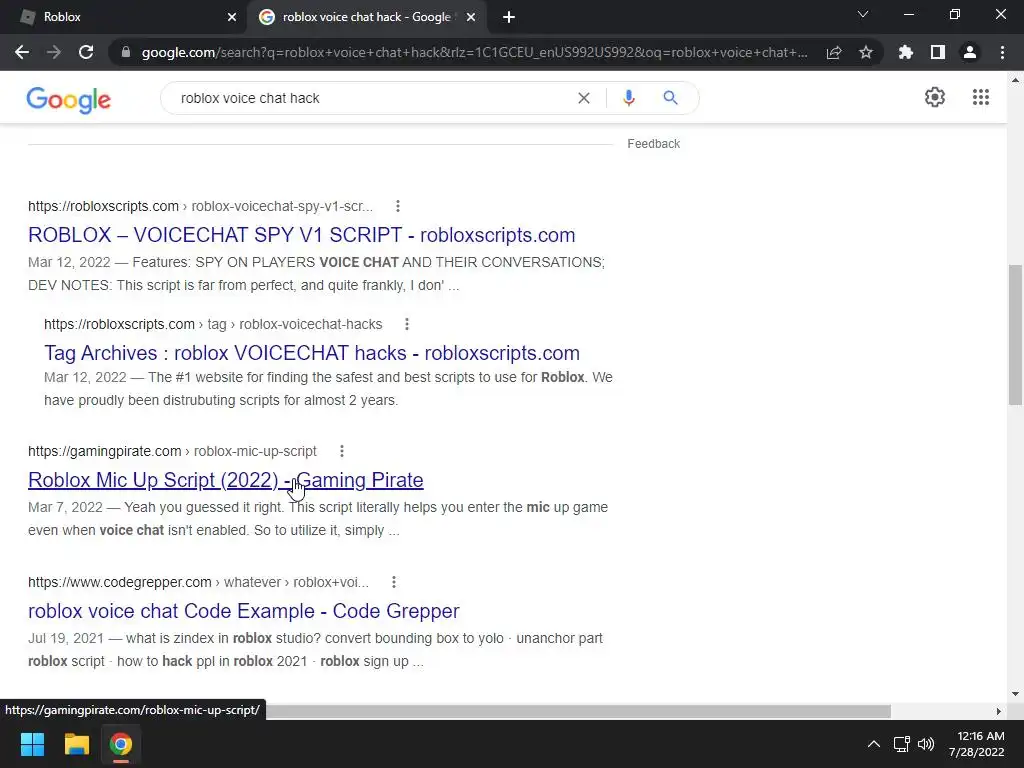Click the Feedback link
This screenshot has width=1024, height=768.
pyautogui.click(x=654, y=144)
